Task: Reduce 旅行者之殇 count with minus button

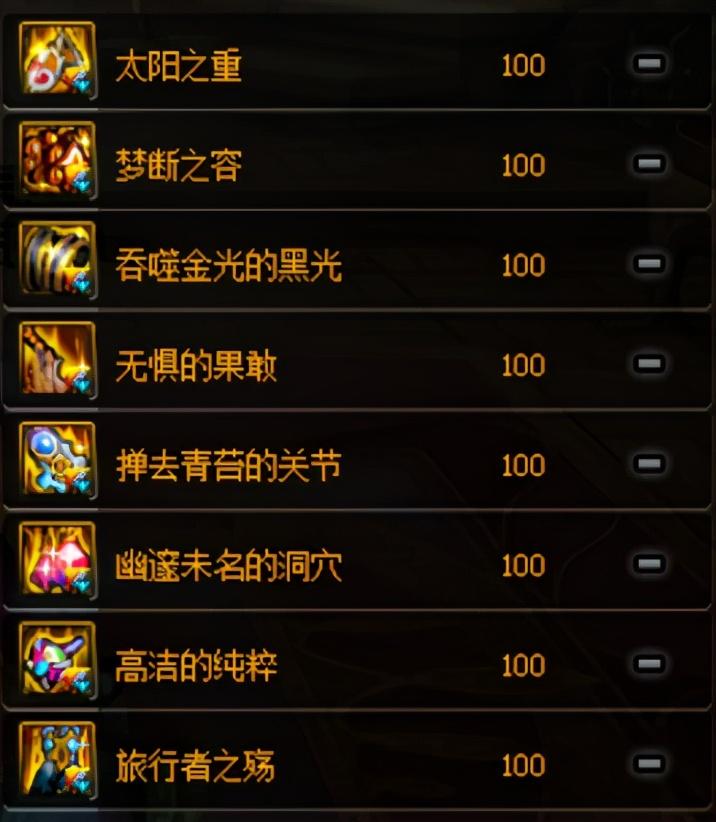Action: pos(649,764)
